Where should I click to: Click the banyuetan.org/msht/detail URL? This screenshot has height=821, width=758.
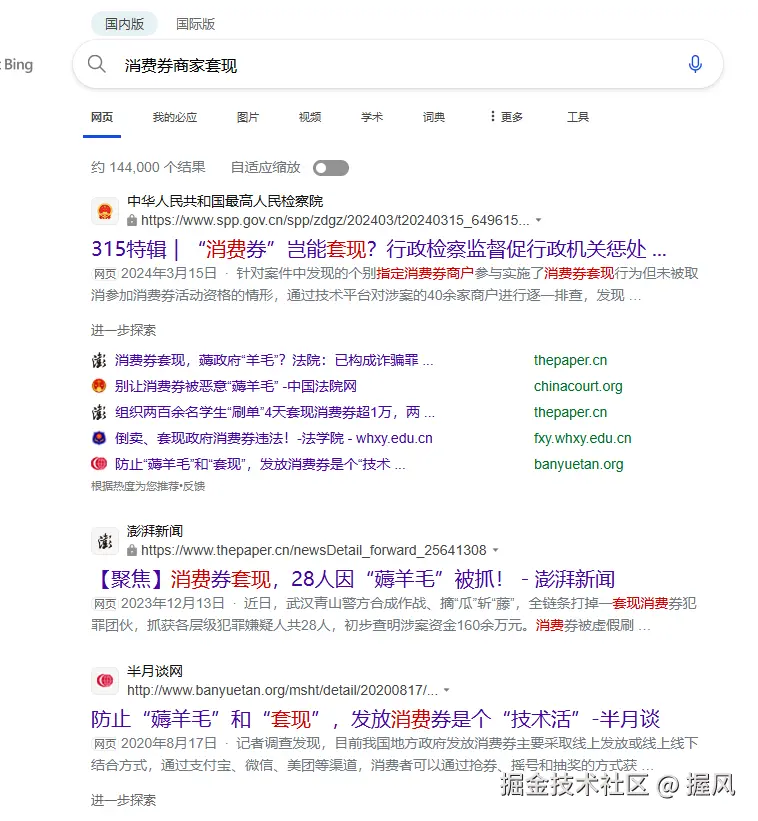coord(282,690)
